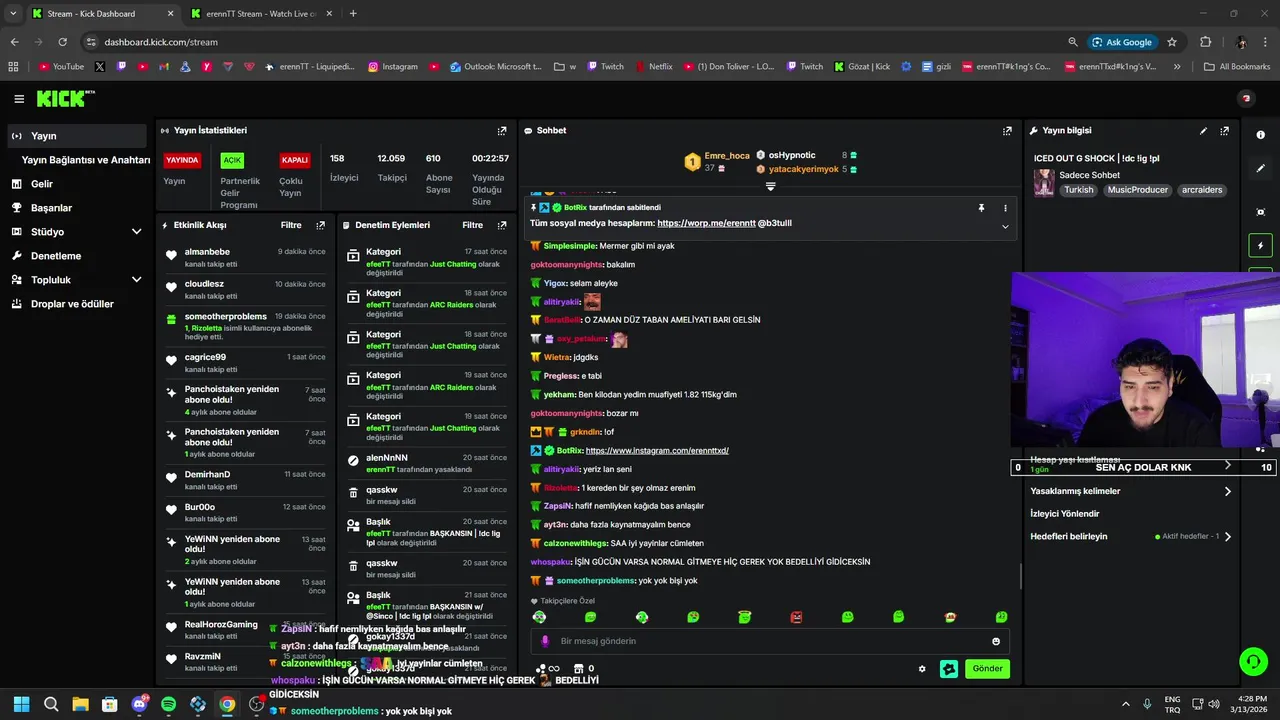
Task: Open Yasaklanmış kelimeler settings arrow
Action: 1228,491
